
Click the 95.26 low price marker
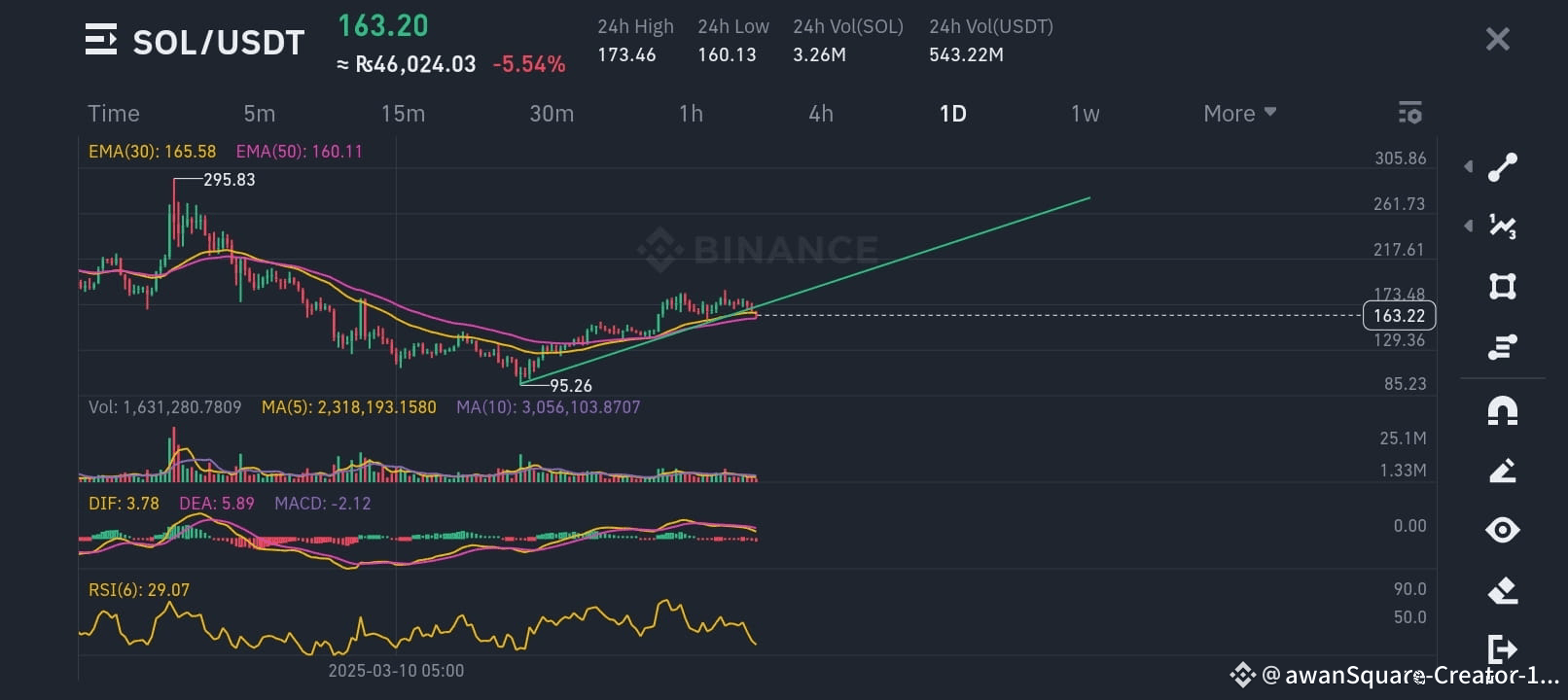coord(571,386)
